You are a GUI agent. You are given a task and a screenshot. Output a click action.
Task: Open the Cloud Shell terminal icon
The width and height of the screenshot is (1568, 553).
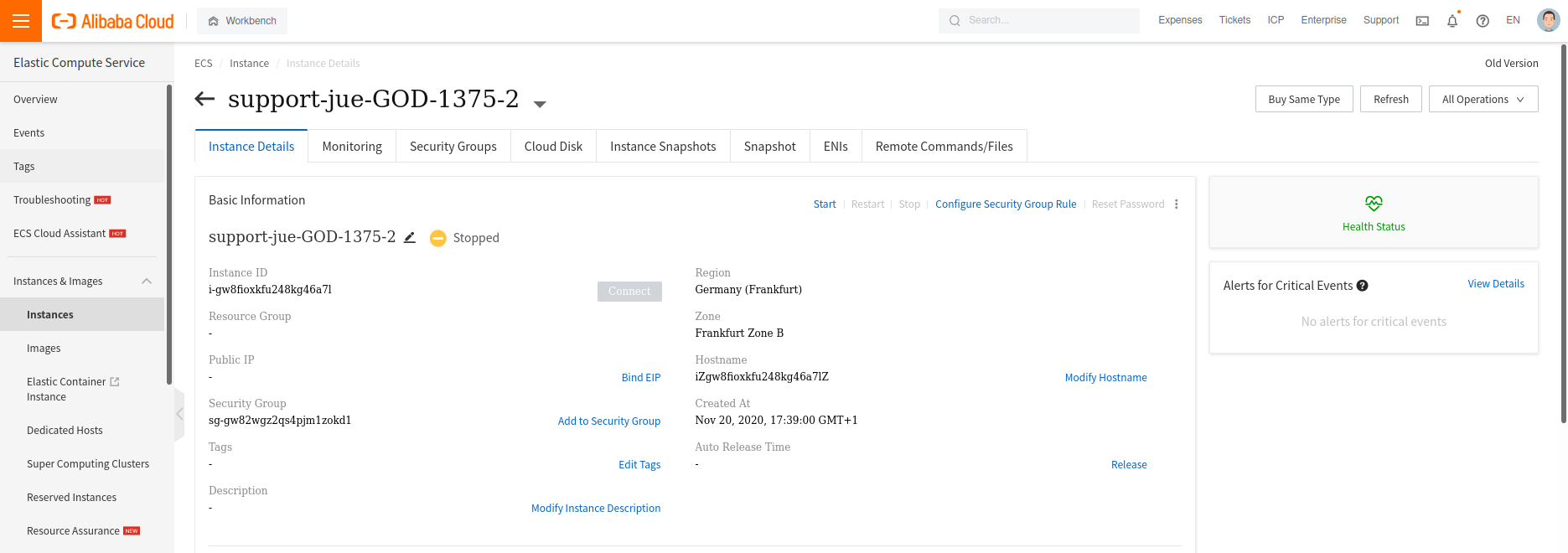click(1422, 21)
